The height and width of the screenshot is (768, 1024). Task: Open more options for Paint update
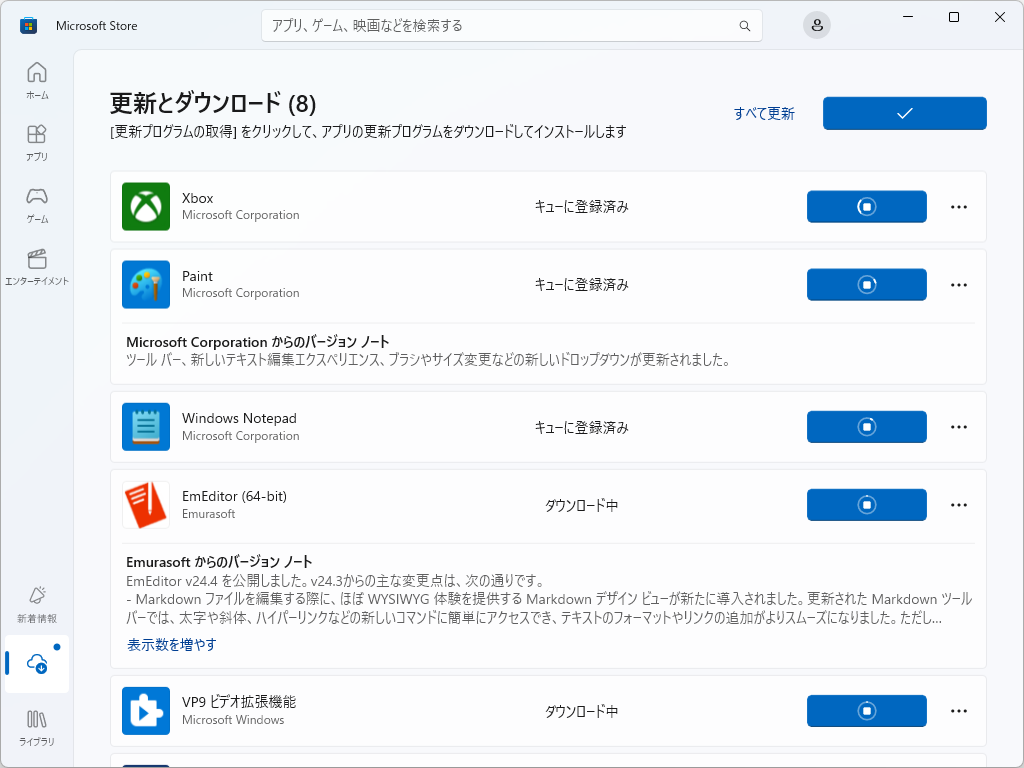click(x=958, y=284)
